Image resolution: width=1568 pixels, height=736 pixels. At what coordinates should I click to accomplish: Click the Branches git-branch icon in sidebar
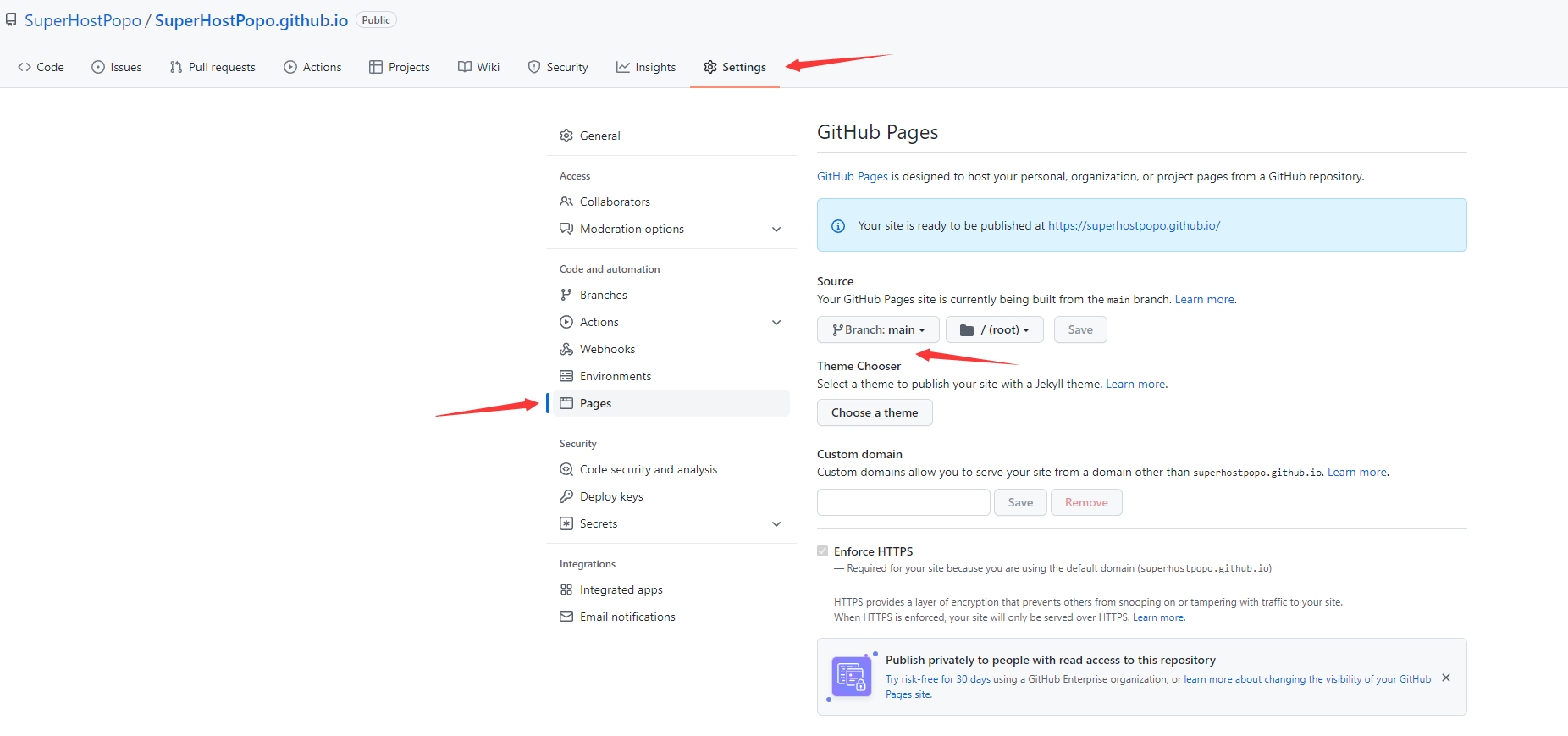[x=566, y=295]
